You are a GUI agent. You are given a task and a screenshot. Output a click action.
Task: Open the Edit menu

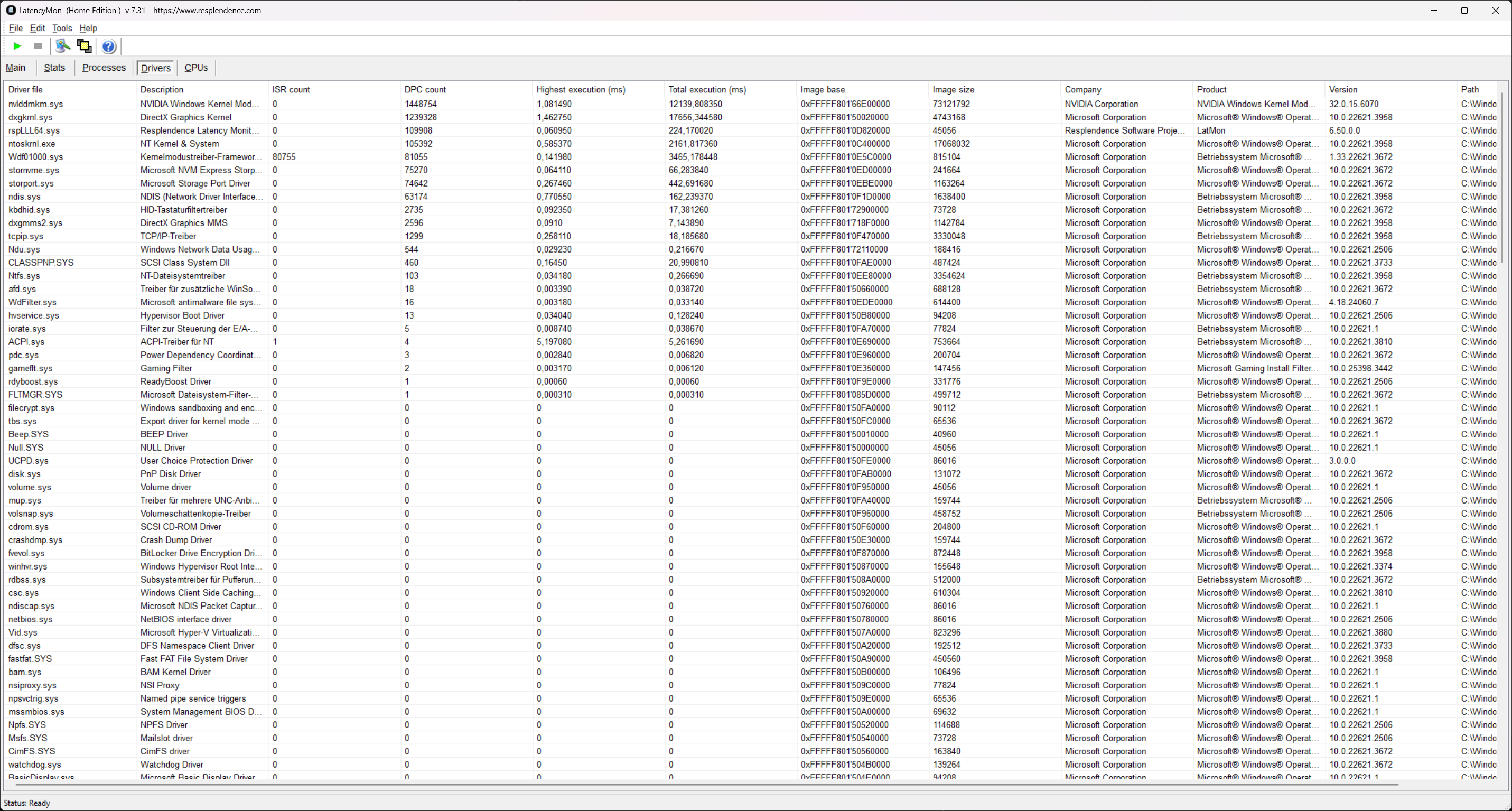click(x=37, y=28)
